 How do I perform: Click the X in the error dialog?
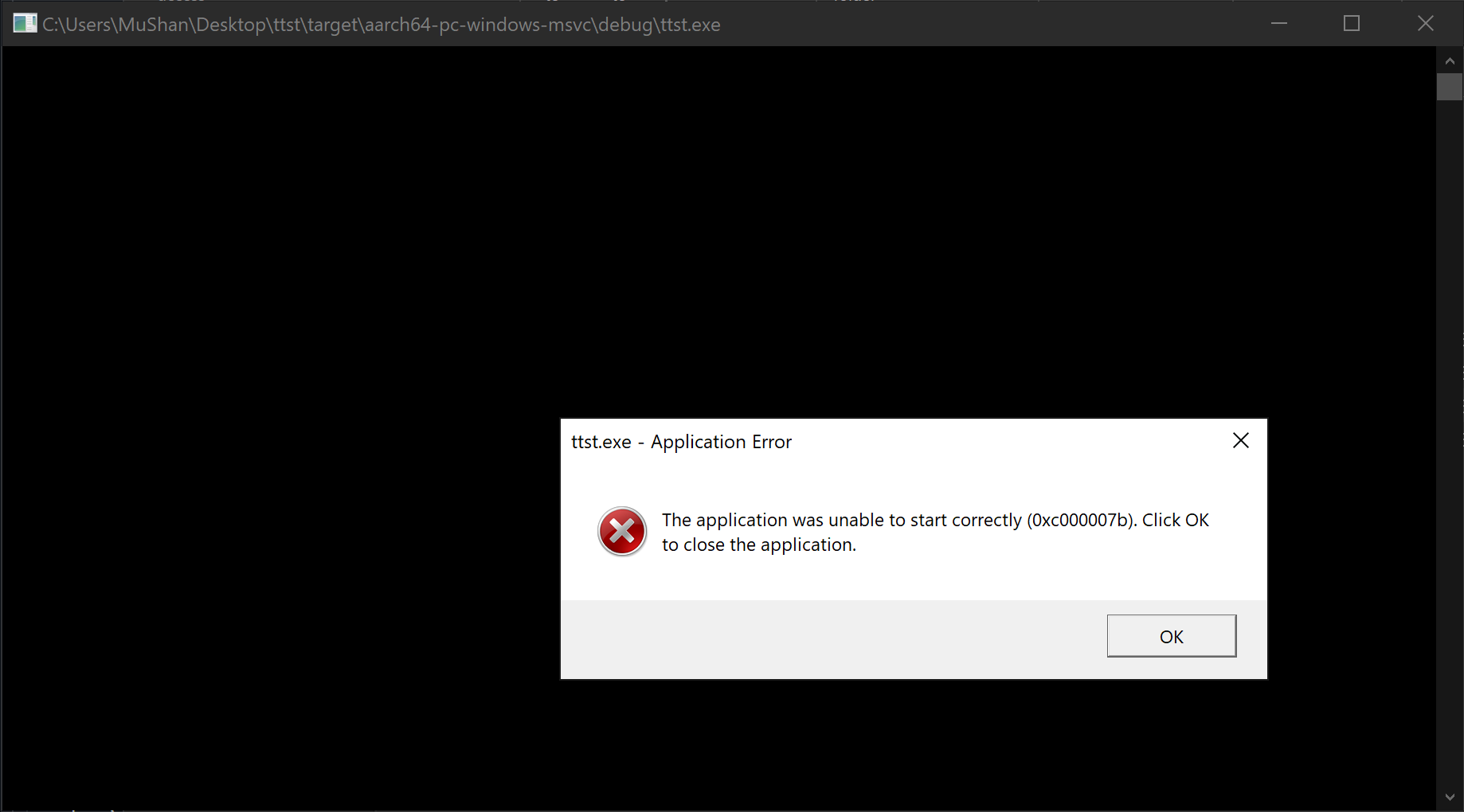1240,440
